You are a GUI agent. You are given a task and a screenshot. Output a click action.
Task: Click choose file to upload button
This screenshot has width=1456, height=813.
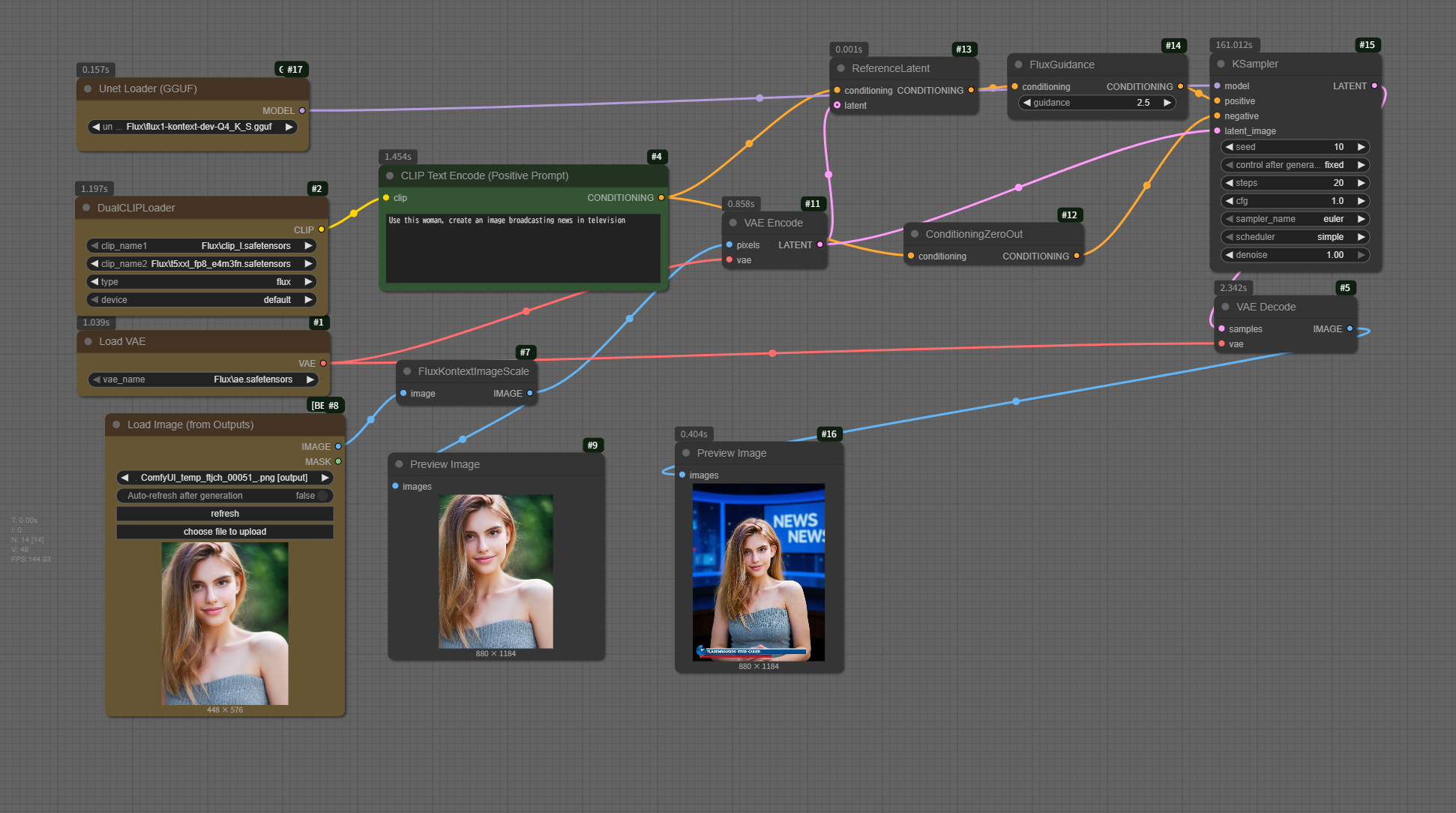click(x=225, y=532)
